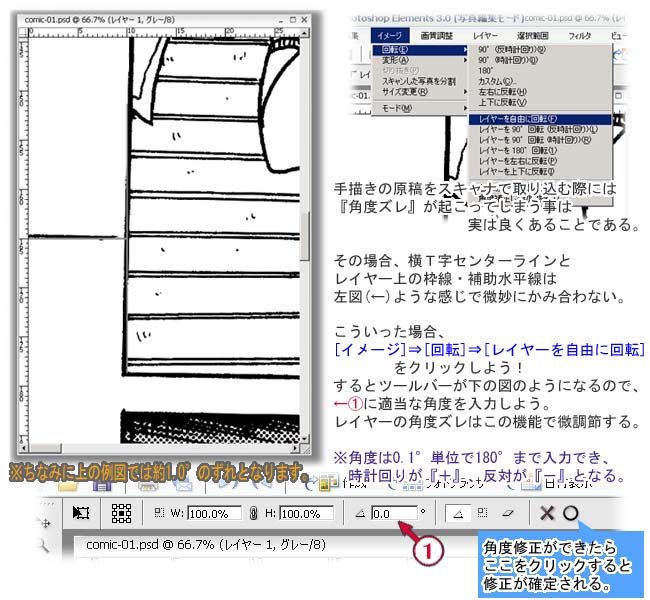The height and width of the screenshot is (600, 650).
Task: Toggle the chain link constrain proportions icon
Action: 253,513
